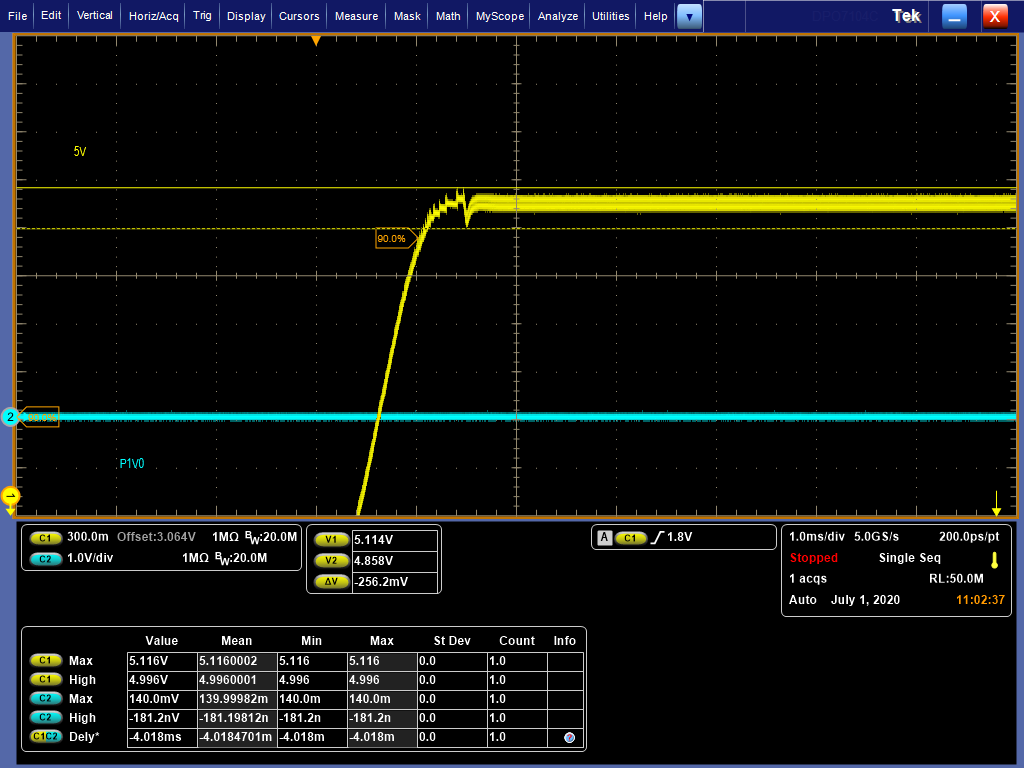Open the Analyze menu
Viewport: 1024px width, 768px height.
pos(558,16)
